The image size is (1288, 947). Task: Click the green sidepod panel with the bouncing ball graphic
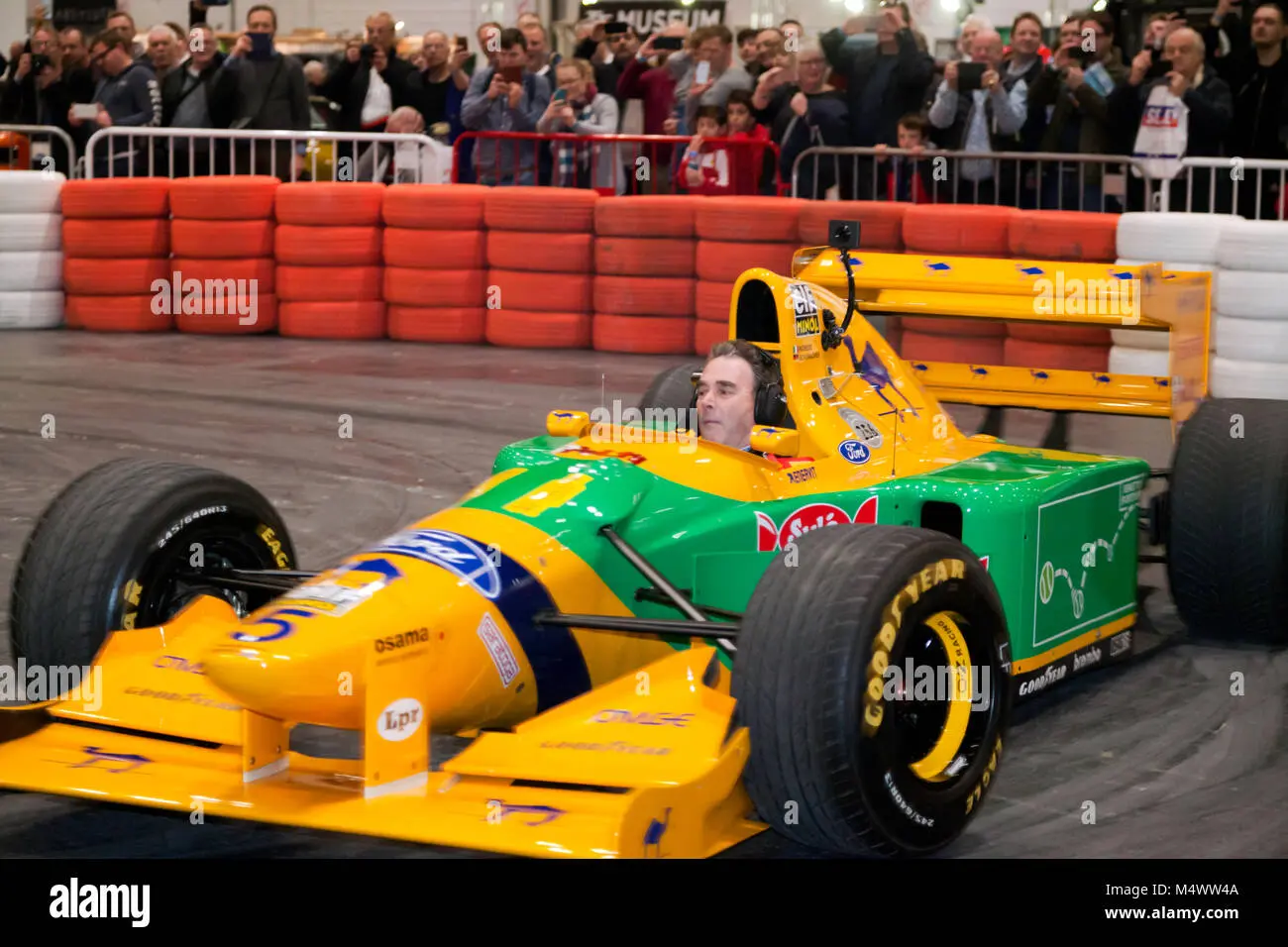1087,565
